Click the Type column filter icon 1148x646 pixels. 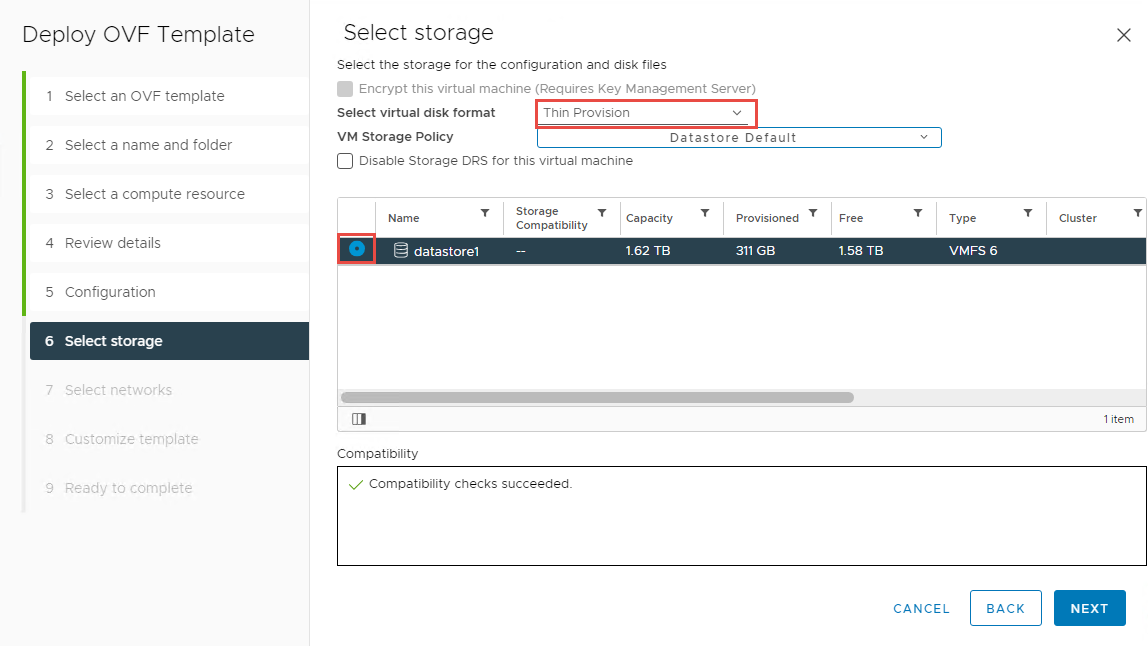coord(1027,213)
